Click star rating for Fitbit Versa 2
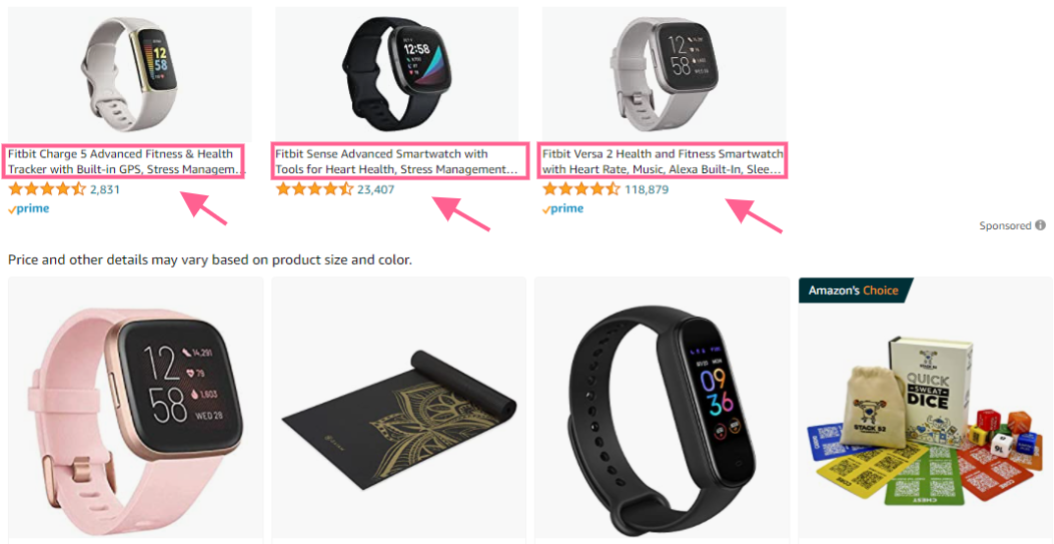This screenshot has height=544, width=1054. (581, 189)
